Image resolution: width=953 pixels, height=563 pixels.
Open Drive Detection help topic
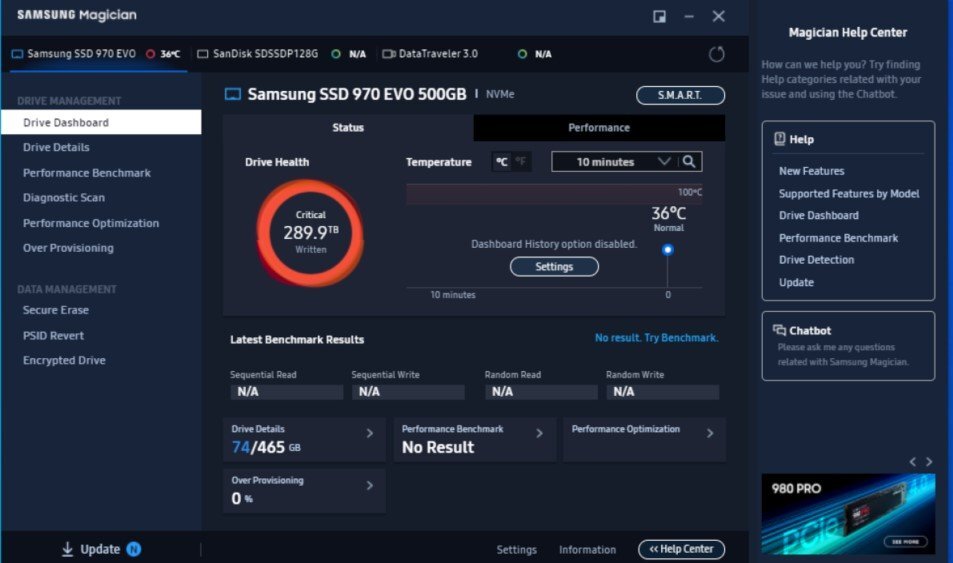(816, 260)
